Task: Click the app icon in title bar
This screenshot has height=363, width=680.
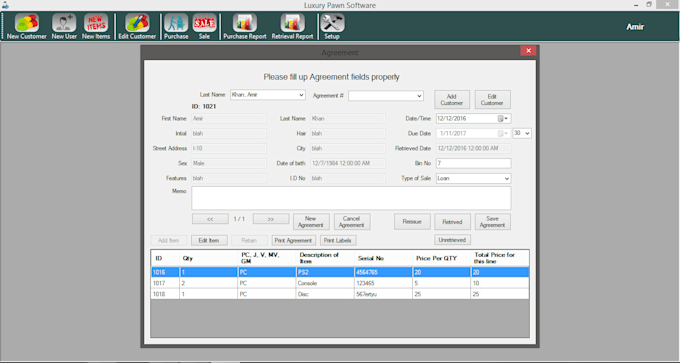Action: [x=4, y=5]
